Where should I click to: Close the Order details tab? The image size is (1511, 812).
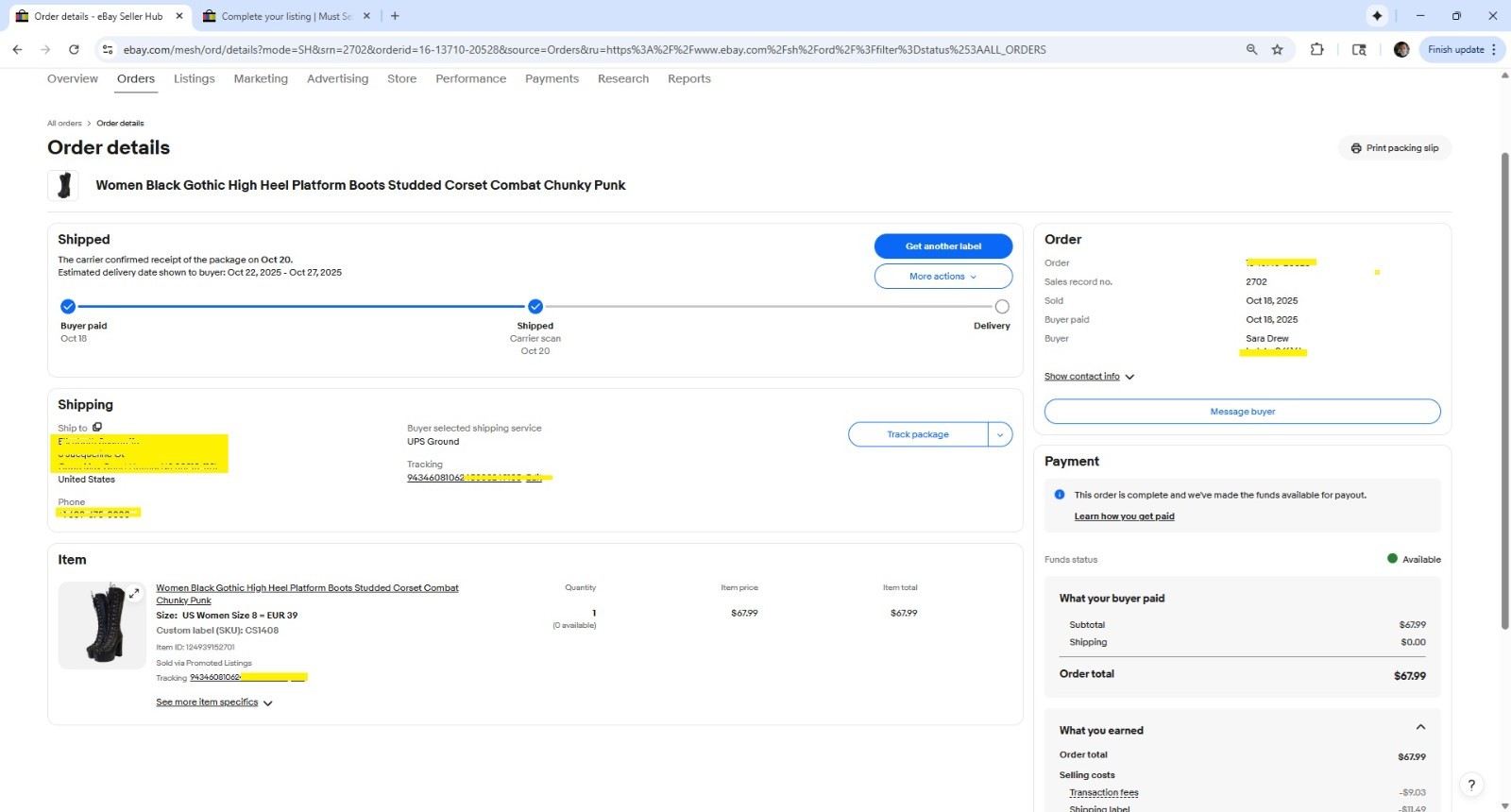pyautogui.click(x=179, y=16)
